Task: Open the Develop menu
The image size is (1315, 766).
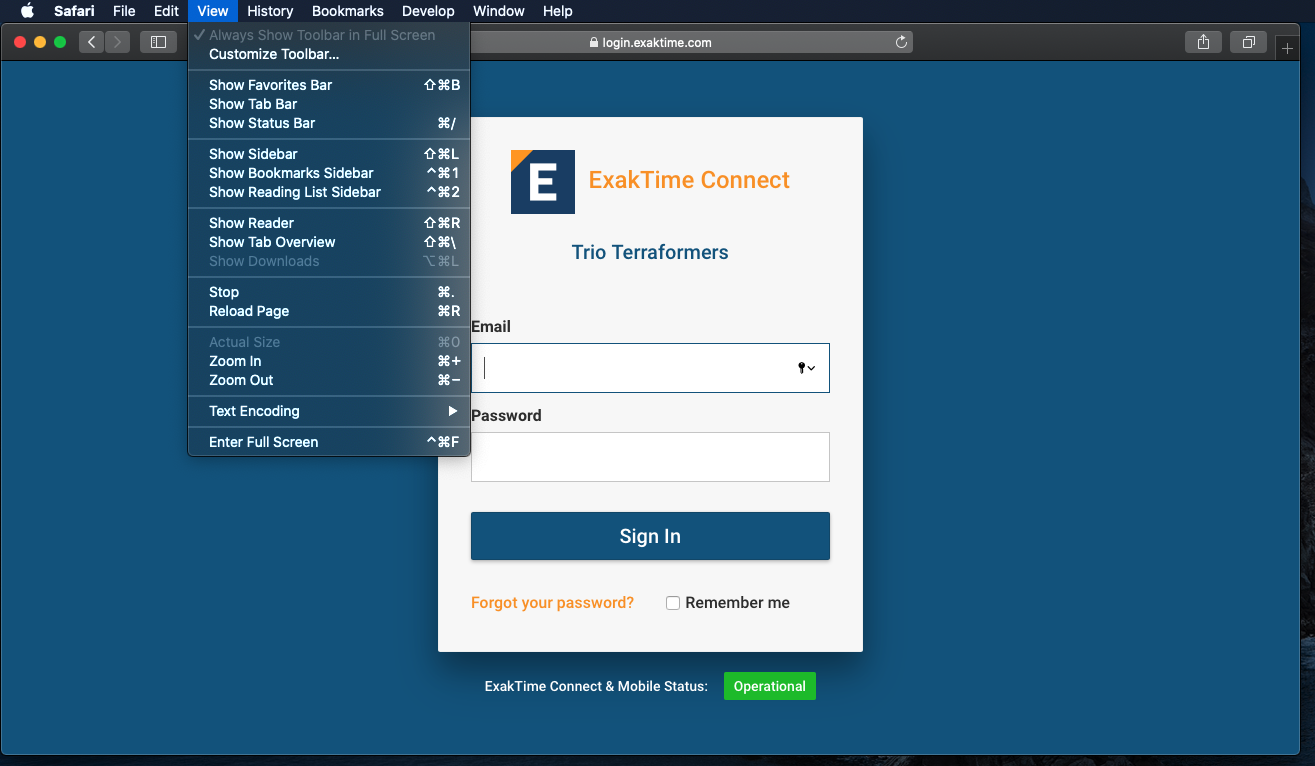Action: pyautogui.click(x=428, y=11)
